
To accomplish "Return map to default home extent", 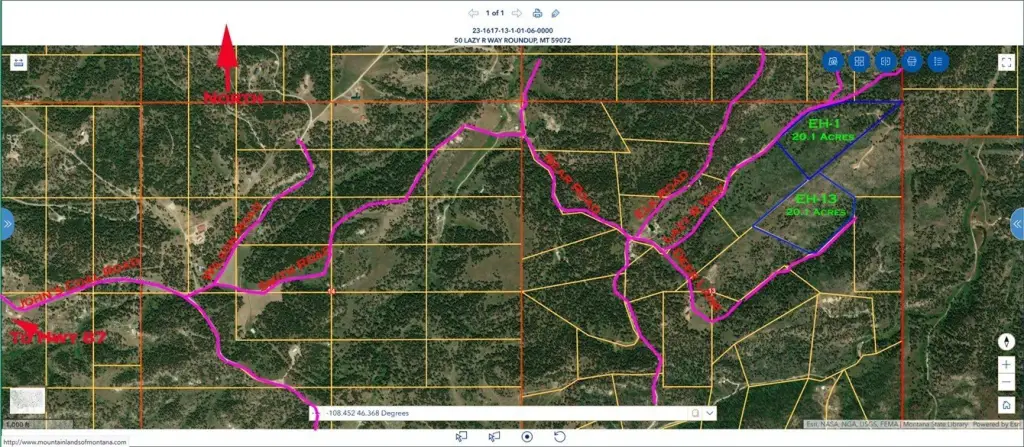I will point(1007,405).
